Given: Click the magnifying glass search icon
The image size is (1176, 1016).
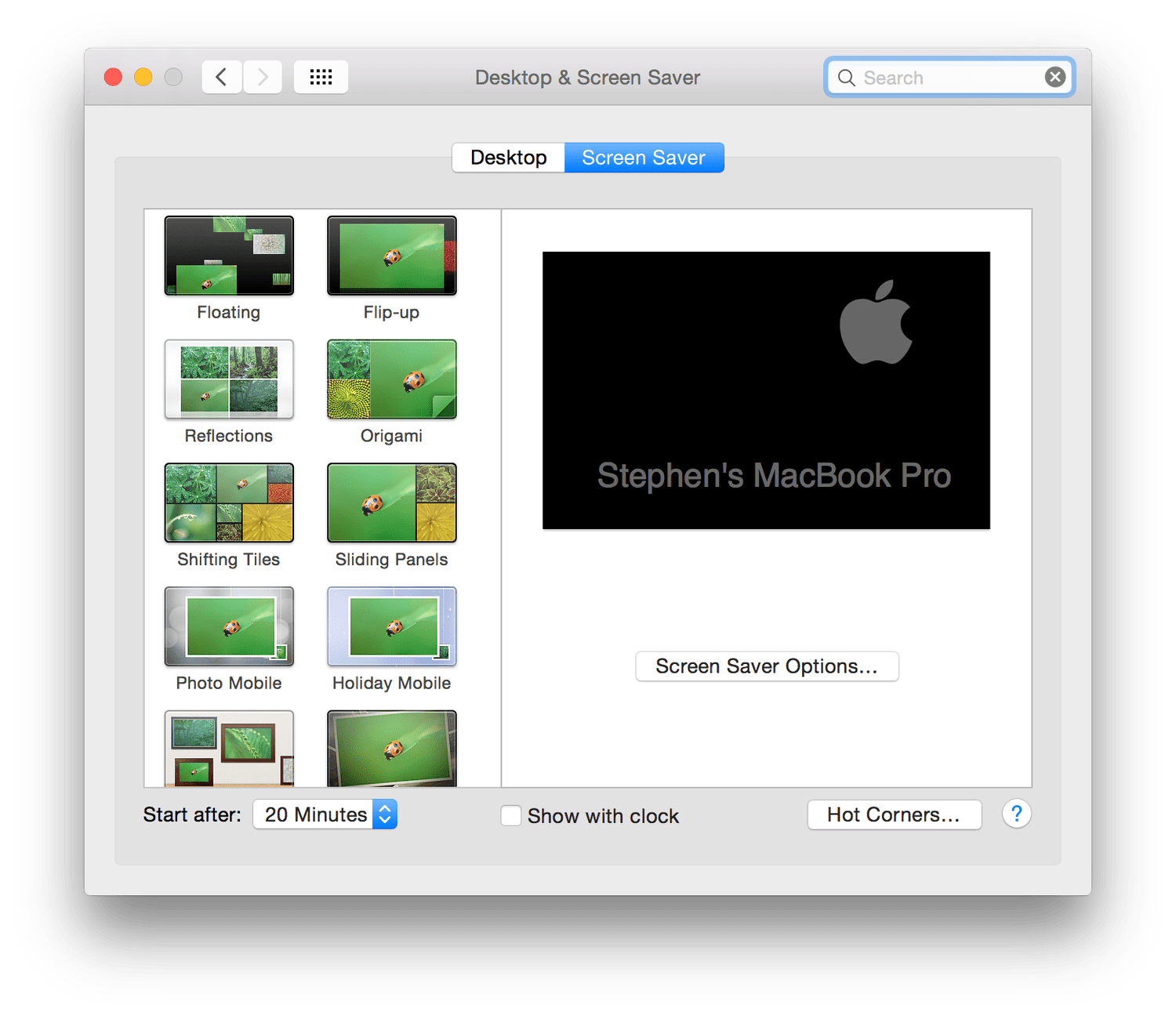Looking at the screenshot, I should tap(847, 78).
